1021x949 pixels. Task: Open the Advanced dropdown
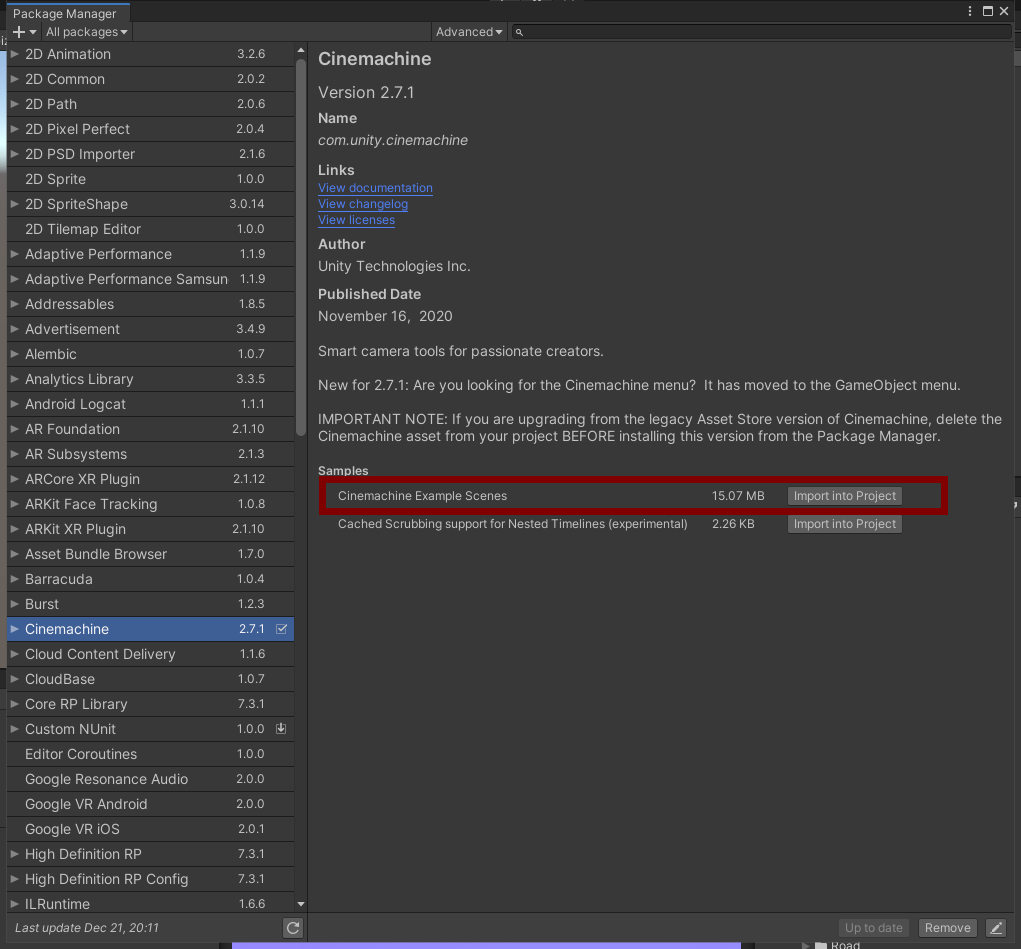(x=469, y=32)
